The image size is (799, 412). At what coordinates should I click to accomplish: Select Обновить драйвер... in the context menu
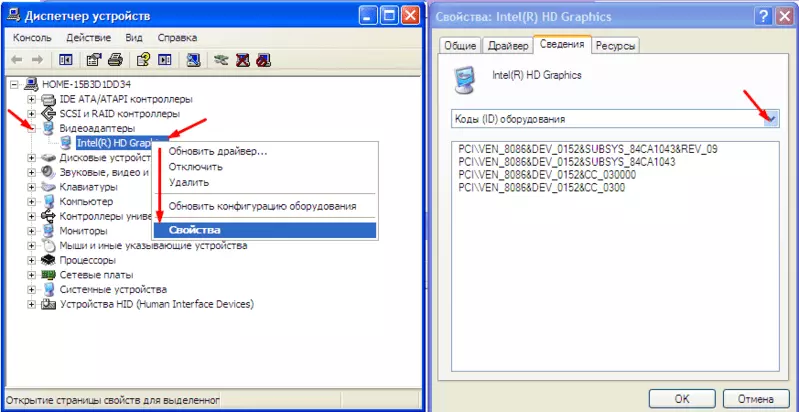[217, 151]
